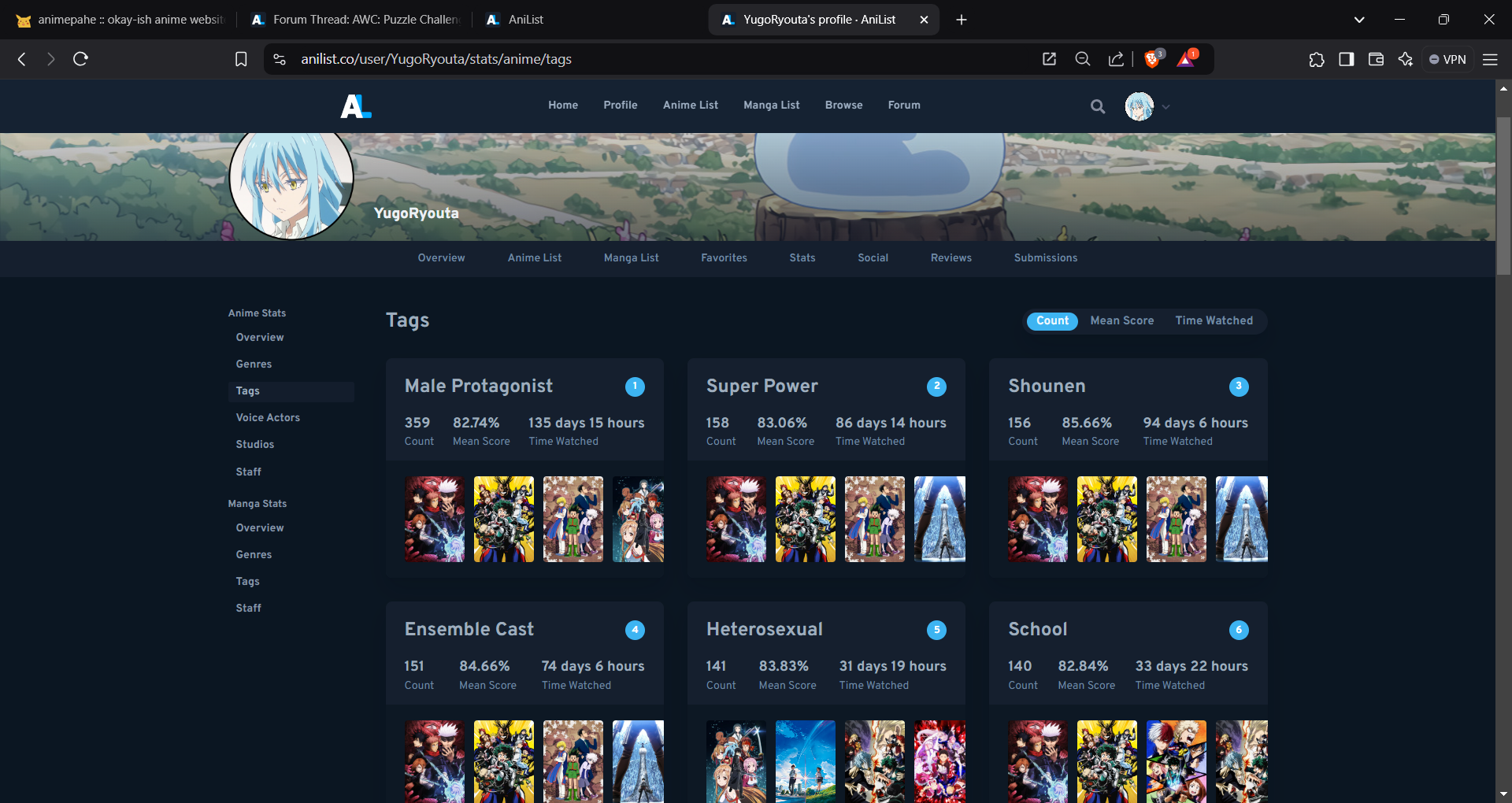The width and height of the screenshot is (1512, 803).
Task: Click the AniList logo icon
Action: click(x=355, y=106)
